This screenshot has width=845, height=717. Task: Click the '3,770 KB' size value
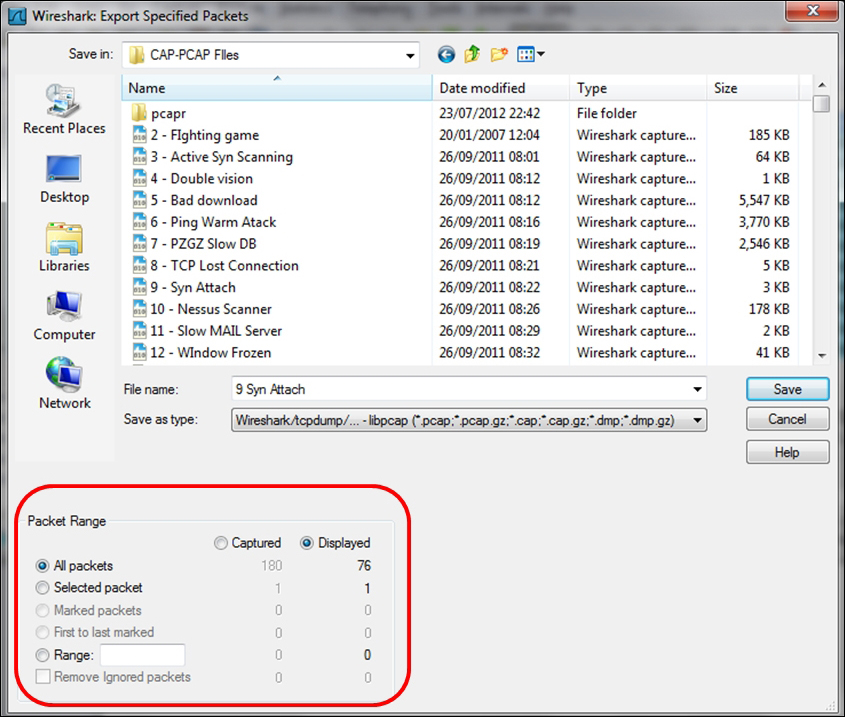(x=764, y=222)
